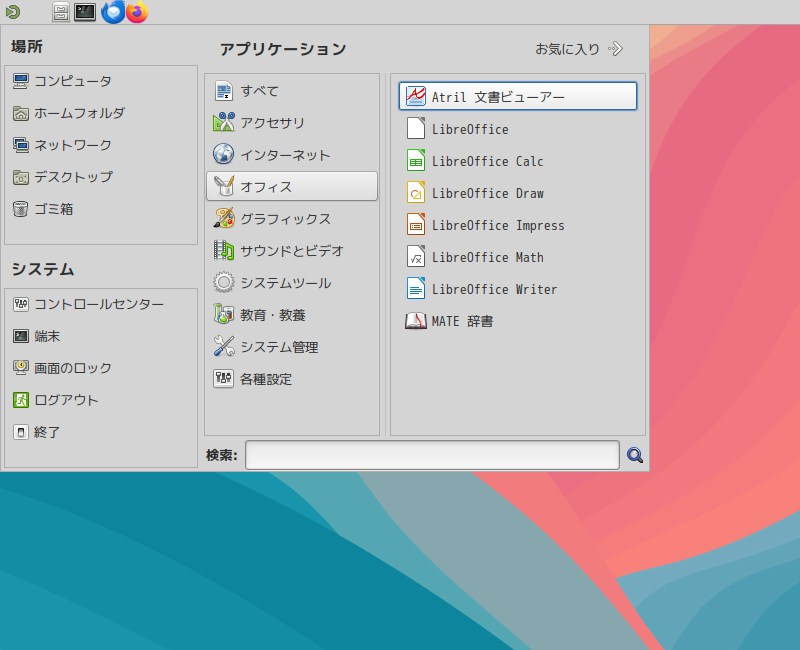The image size is (800, 650).
Task: Click 画面のロック to lock screen
Action: pyautogui.click(x=101, y=368)
